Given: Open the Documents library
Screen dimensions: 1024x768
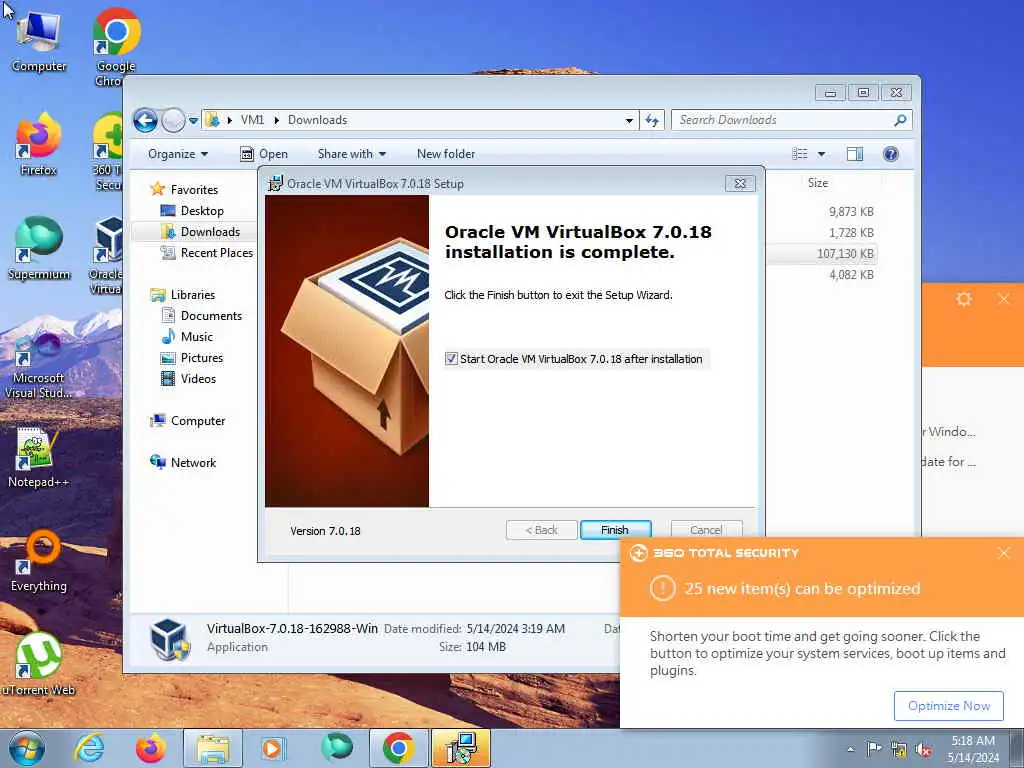Looking at the screenshot, I should pyautogui.click(x=211, y=315).
